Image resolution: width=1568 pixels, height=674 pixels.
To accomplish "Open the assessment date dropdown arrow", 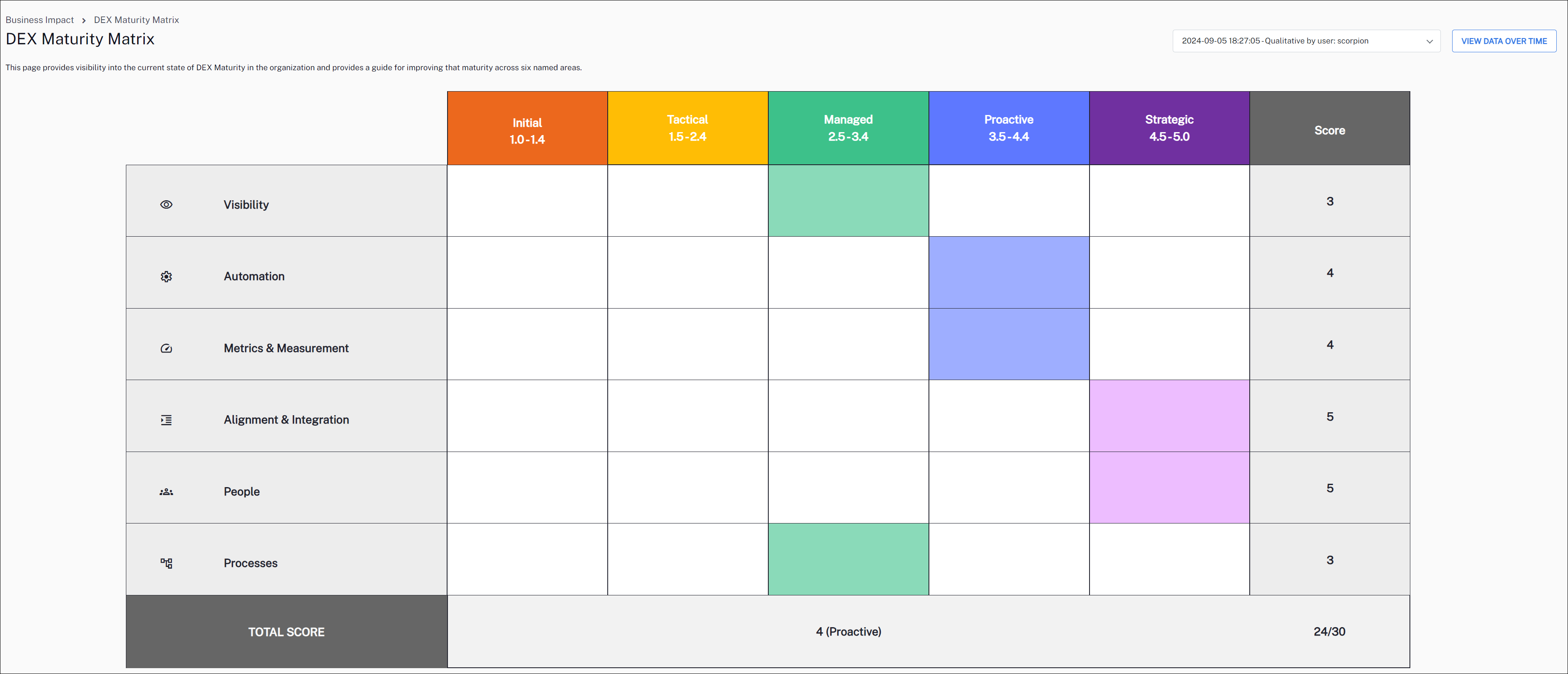I will (x=1429, y=41).
